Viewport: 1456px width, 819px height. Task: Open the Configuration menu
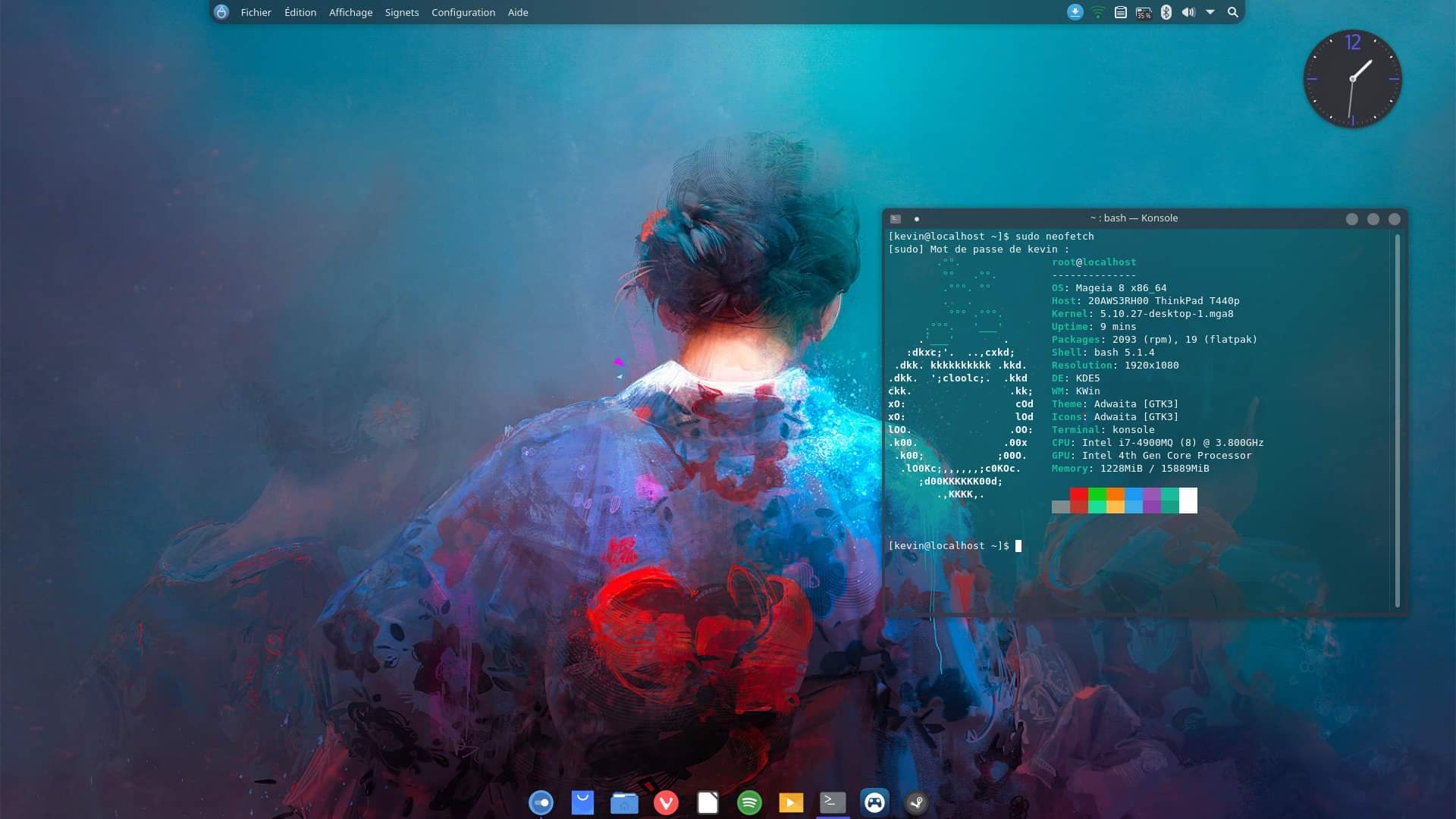pos(463,12)
